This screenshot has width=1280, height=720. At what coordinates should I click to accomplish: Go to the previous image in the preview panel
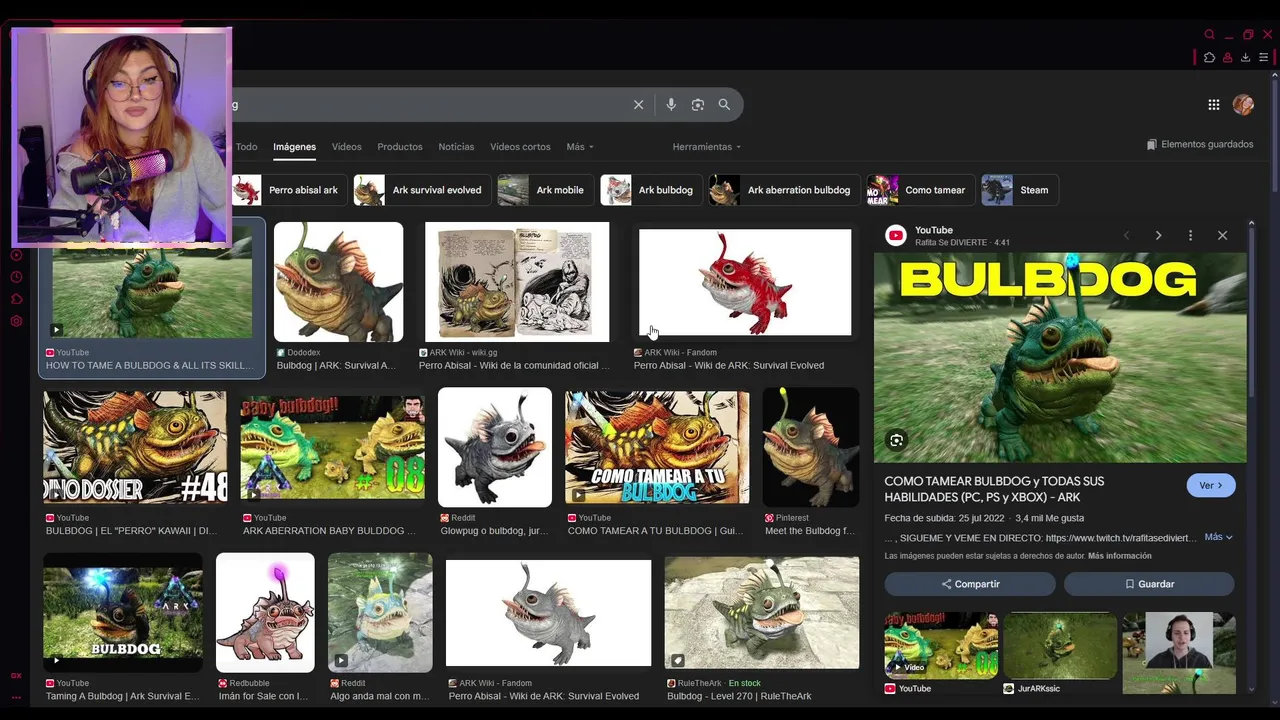coord(1126,236)
